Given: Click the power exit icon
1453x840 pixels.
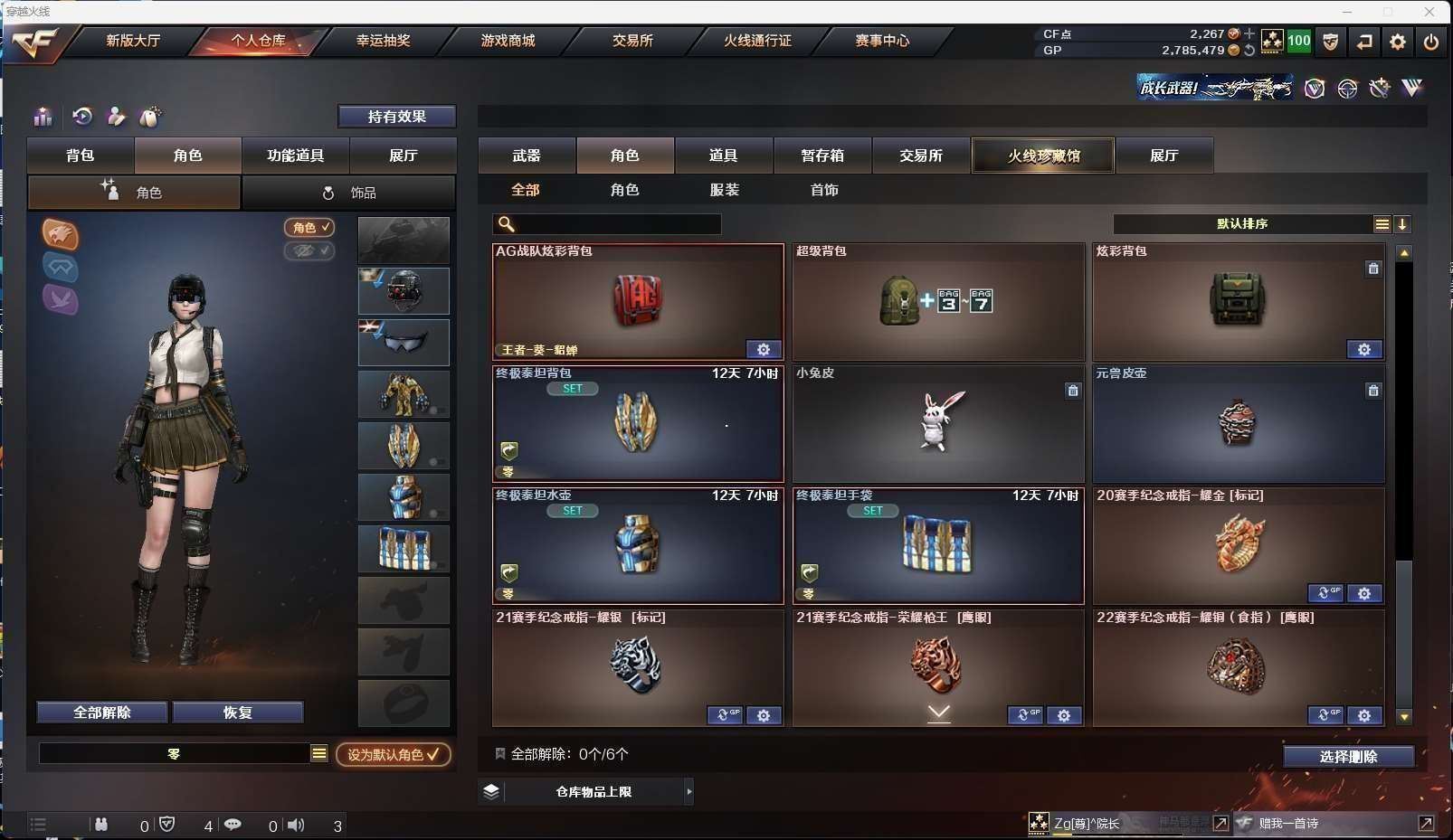Looking at the screenshot, I should [1431, 42].
